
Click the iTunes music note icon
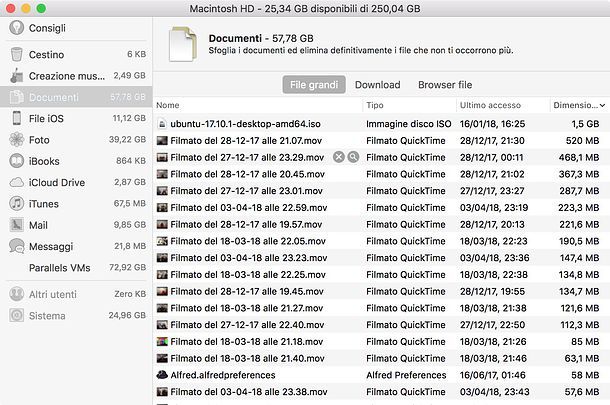[x=16, y=203]
